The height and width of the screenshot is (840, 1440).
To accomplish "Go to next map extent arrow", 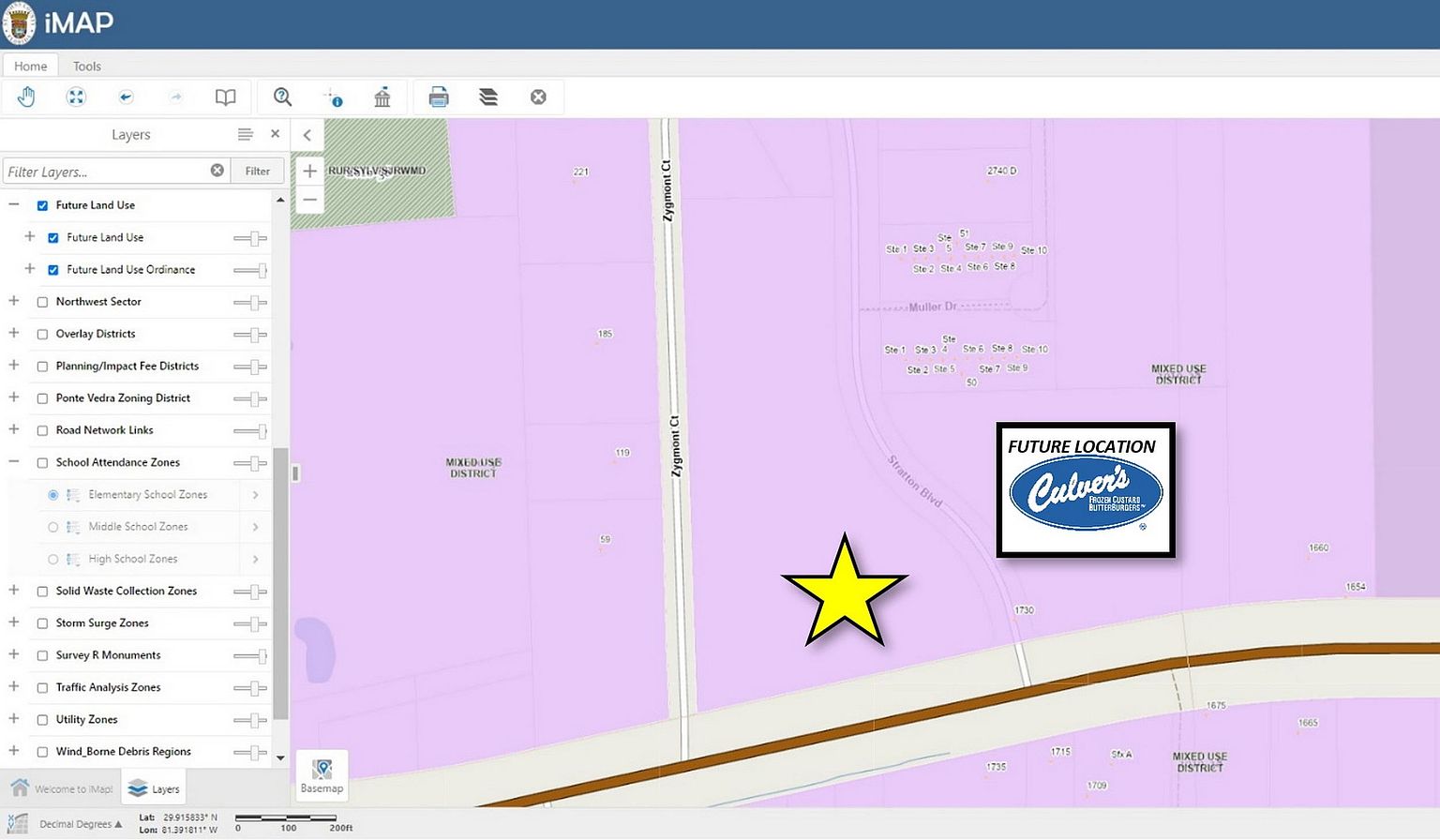I will tap(175, 97).
